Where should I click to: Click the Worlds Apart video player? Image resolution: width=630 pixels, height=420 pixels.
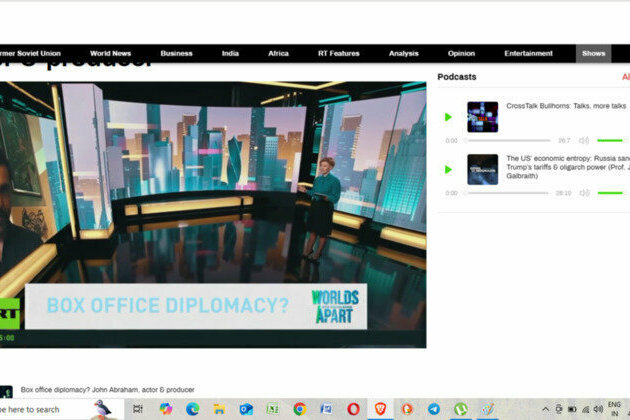(213, 215)
